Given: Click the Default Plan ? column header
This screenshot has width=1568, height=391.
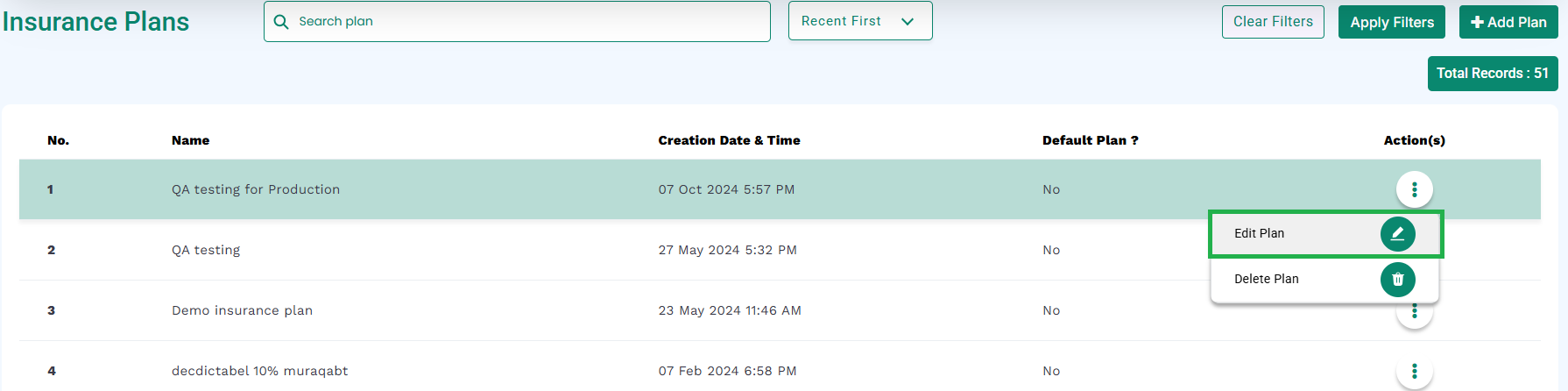Looking at the screenshot, I should (x=1090, y=140).
